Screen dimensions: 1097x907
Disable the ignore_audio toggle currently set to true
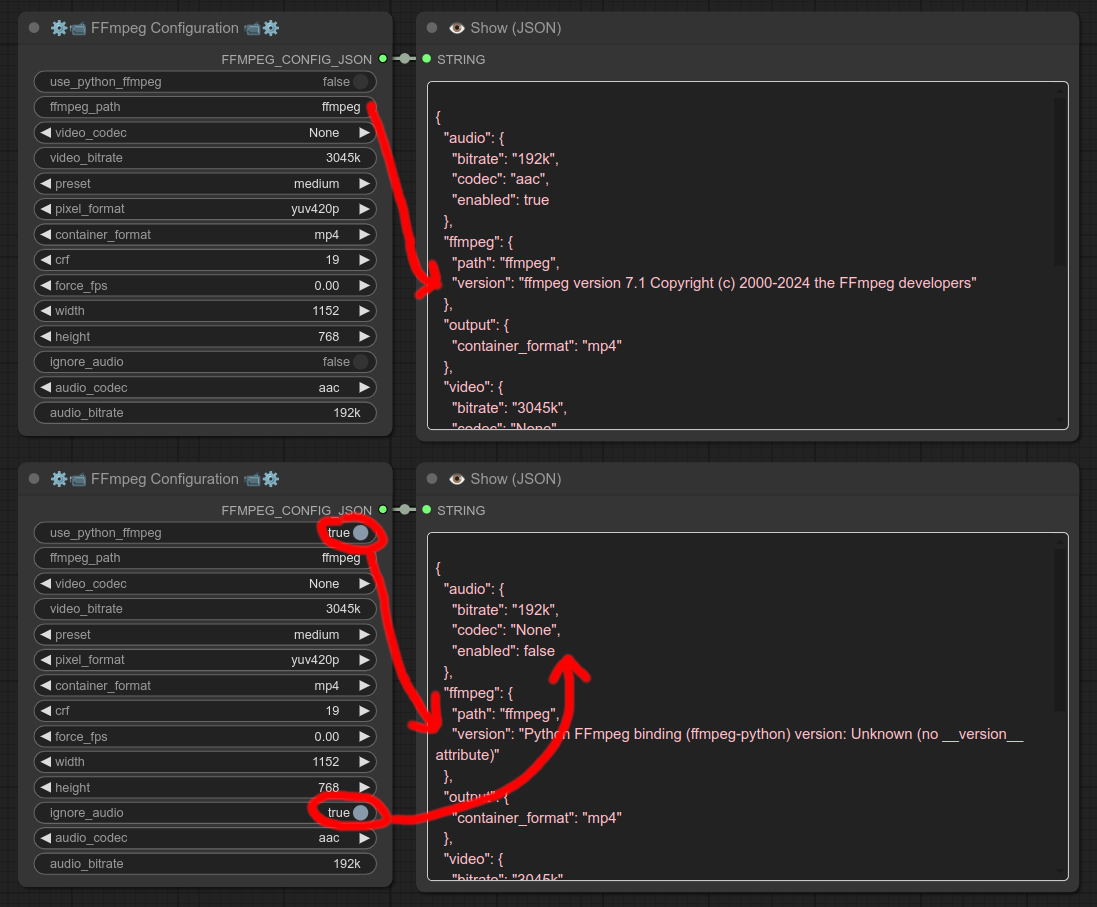[x=359, y=813]
